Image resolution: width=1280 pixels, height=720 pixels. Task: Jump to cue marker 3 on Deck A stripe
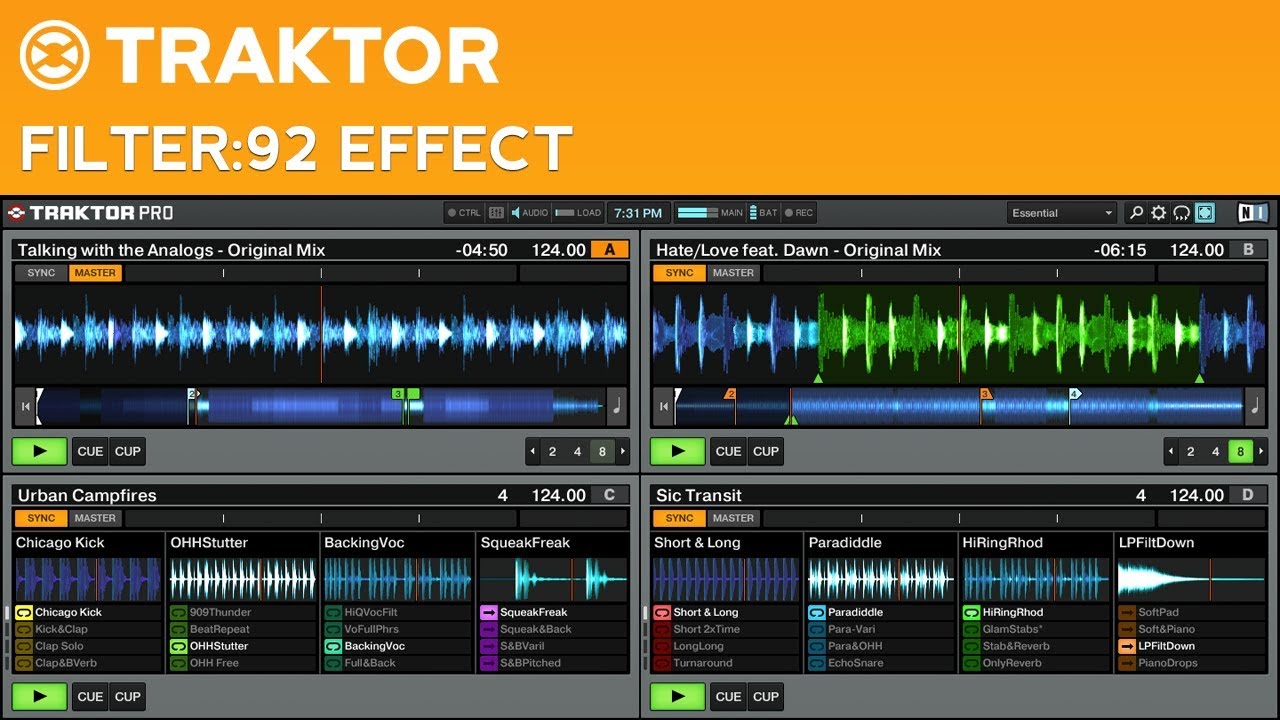pos(398,394)
